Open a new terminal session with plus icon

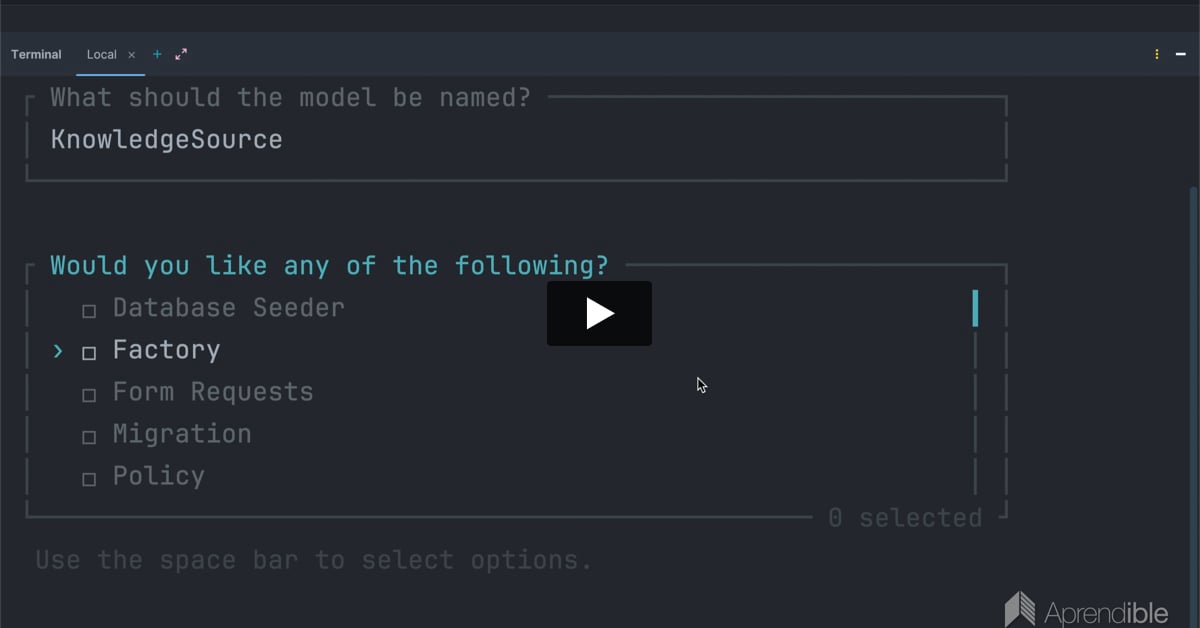point(157,54)
